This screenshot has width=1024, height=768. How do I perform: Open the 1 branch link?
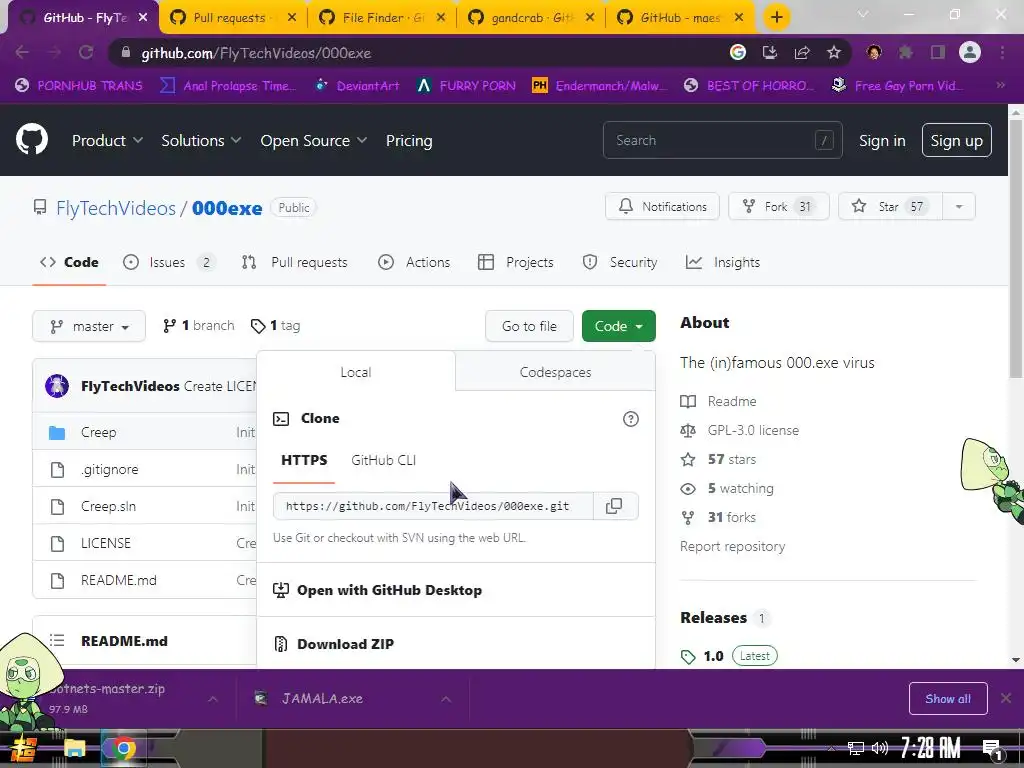(199, 325)
